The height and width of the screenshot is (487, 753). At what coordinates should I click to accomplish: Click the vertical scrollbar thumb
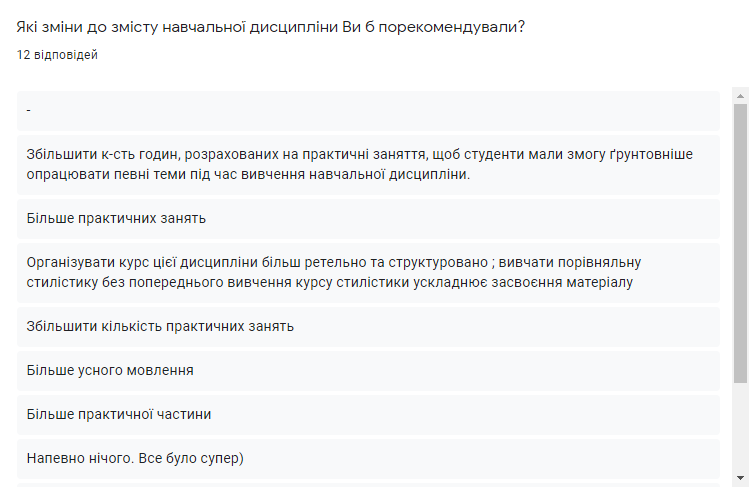click(740, 240)
